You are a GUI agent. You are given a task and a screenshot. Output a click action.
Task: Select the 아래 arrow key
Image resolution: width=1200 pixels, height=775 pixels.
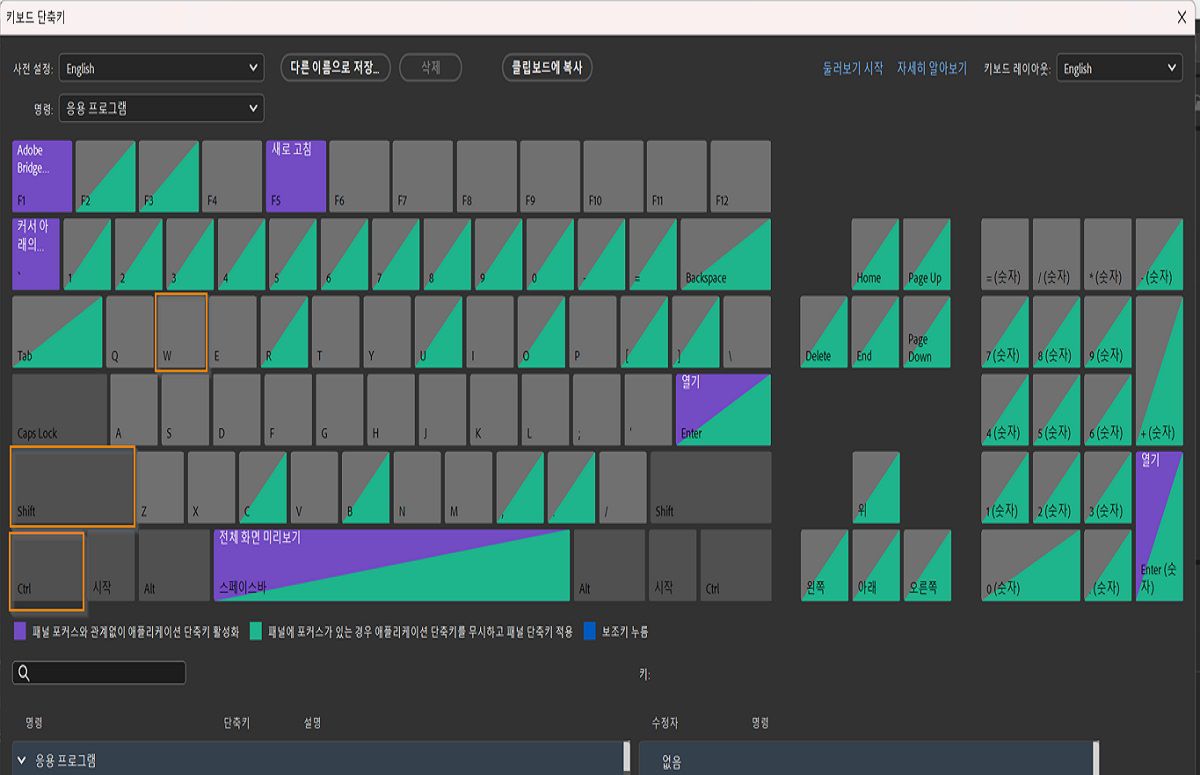tap(876, 566)
